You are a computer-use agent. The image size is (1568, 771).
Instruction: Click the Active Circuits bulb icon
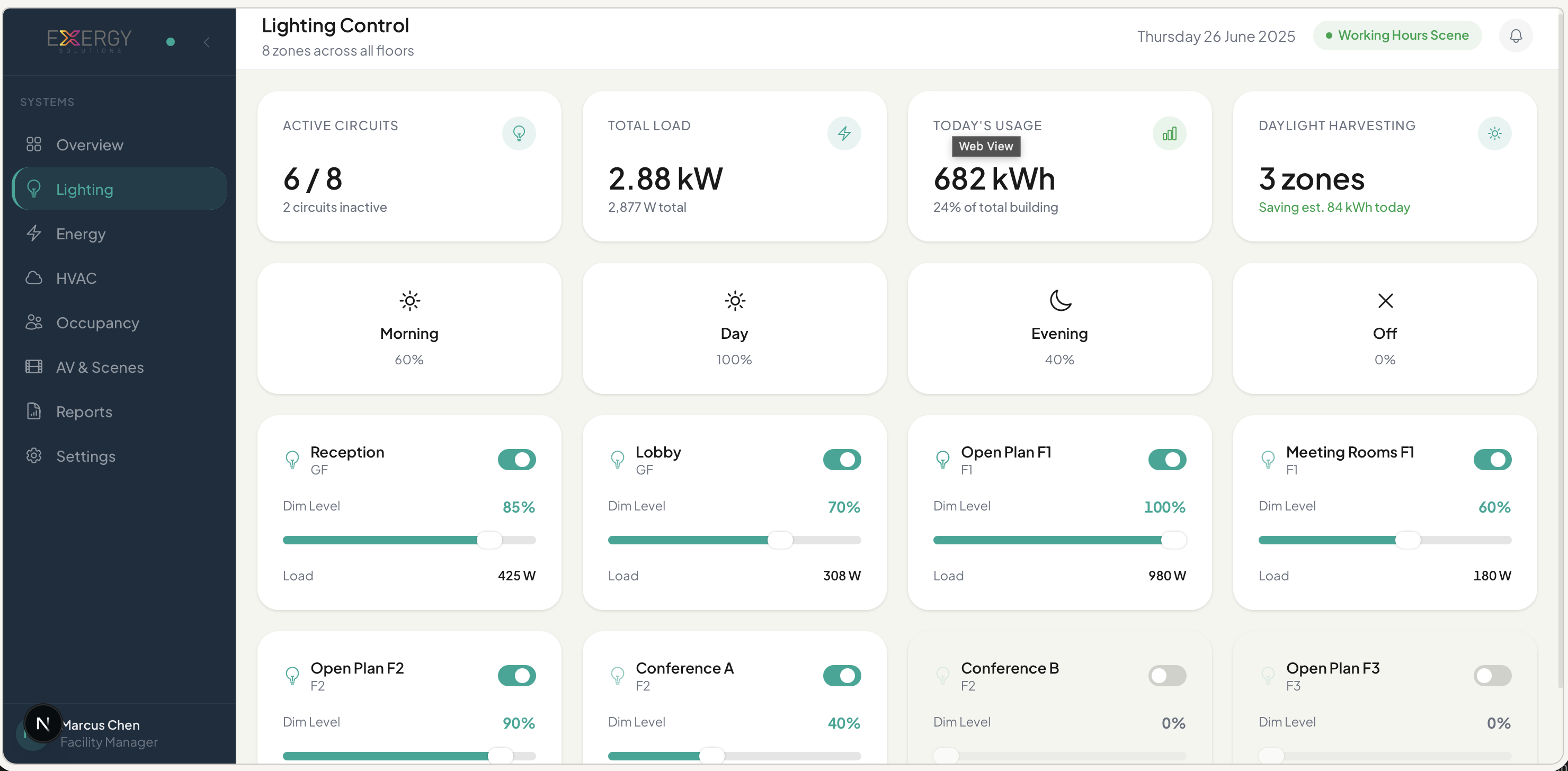pos(519,133)
